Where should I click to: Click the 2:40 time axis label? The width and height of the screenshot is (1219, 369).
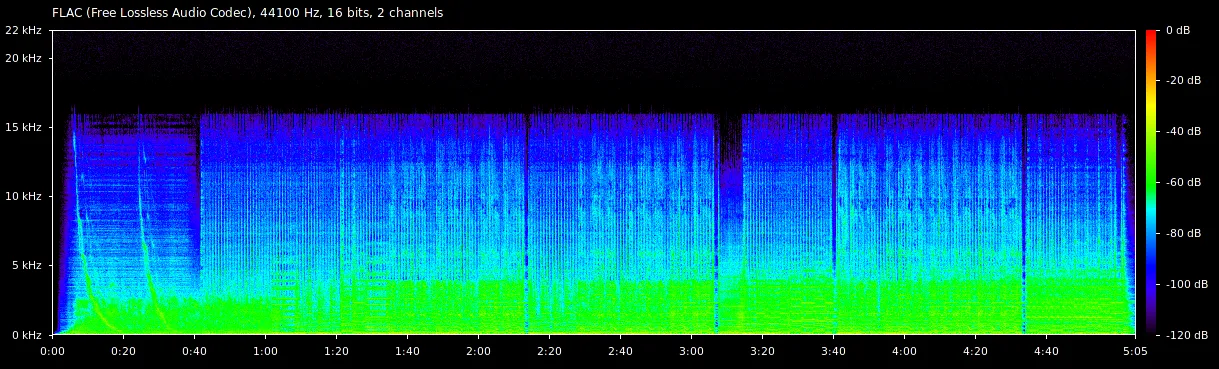pos(620,351)
